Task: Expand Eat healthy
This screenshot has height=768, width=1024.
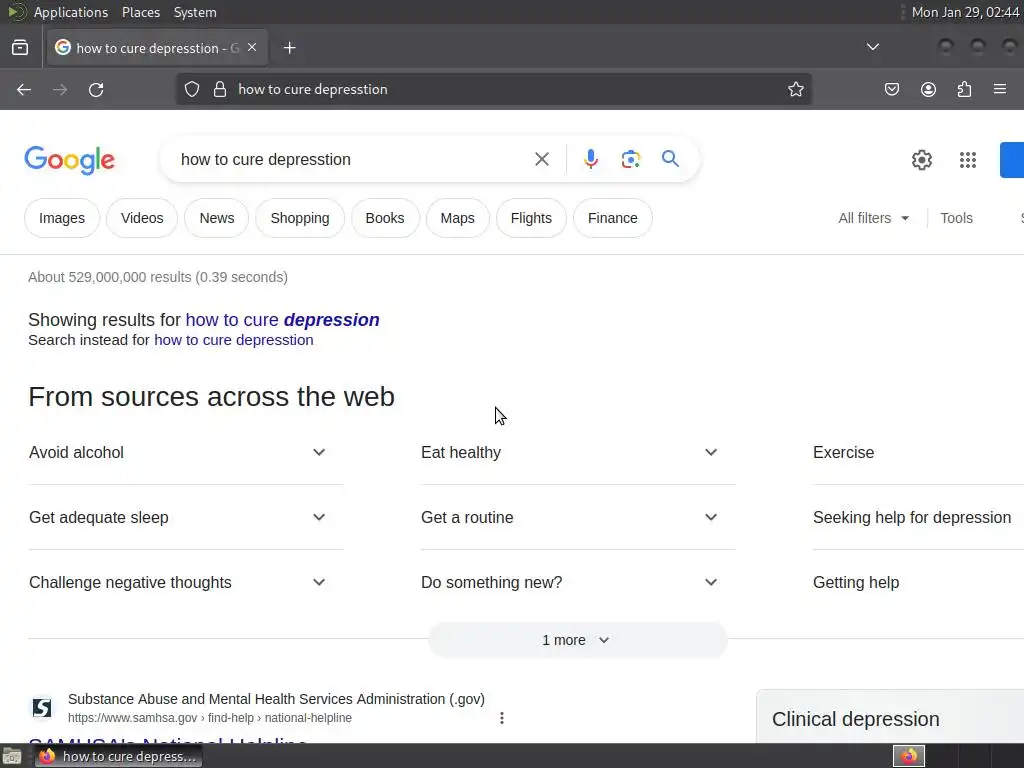Action: 578,453
